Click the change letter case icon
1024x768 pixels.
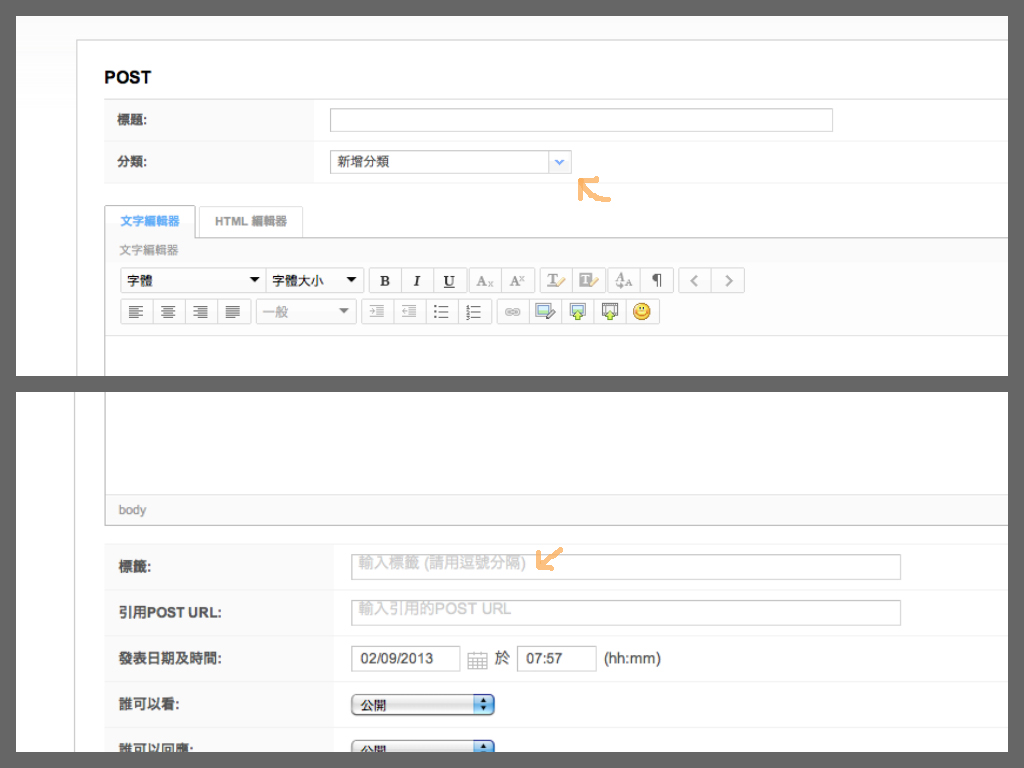[x=624, y=281]
